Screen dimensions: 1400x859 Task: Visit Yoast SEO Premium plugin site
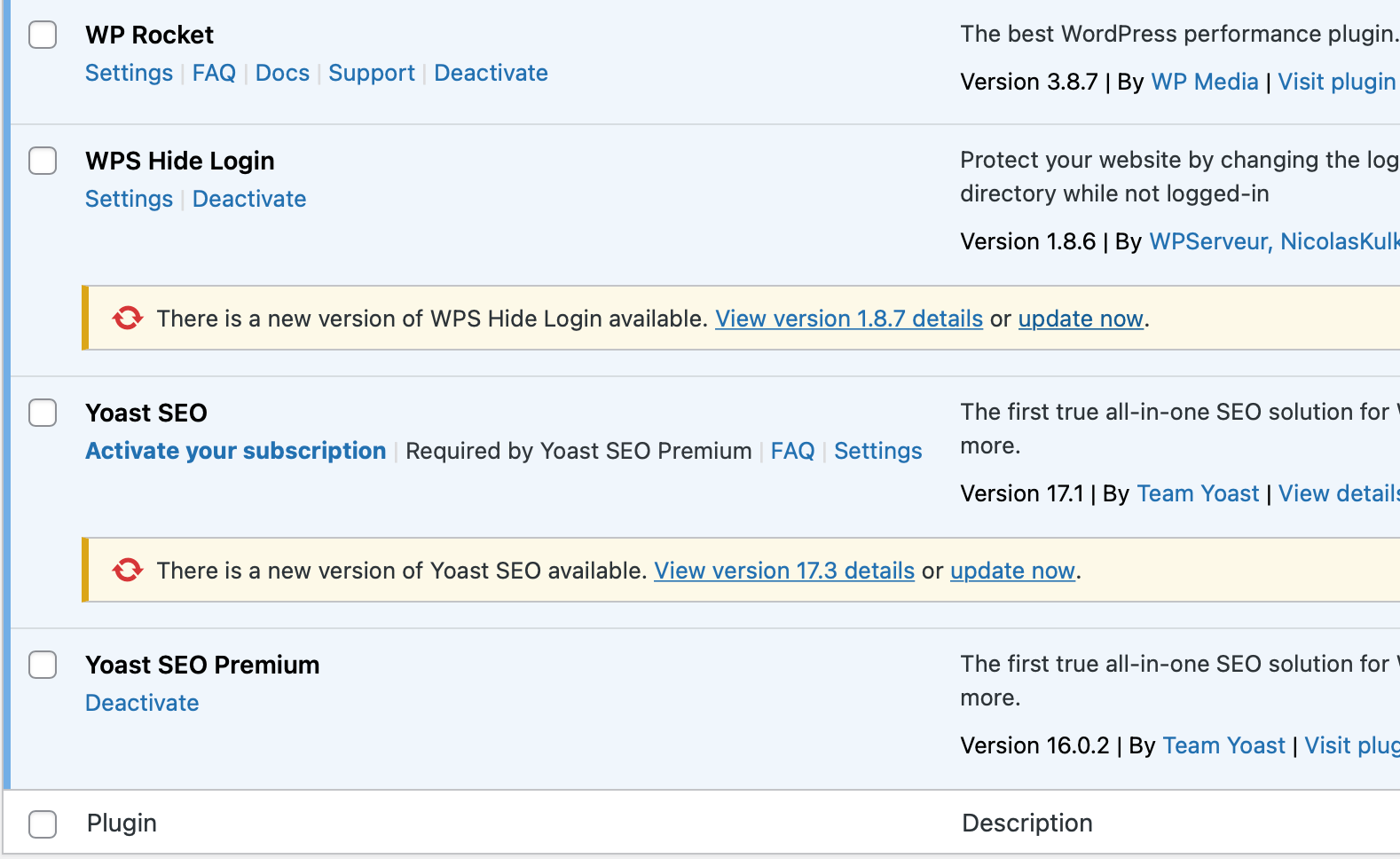(1352, 745)
